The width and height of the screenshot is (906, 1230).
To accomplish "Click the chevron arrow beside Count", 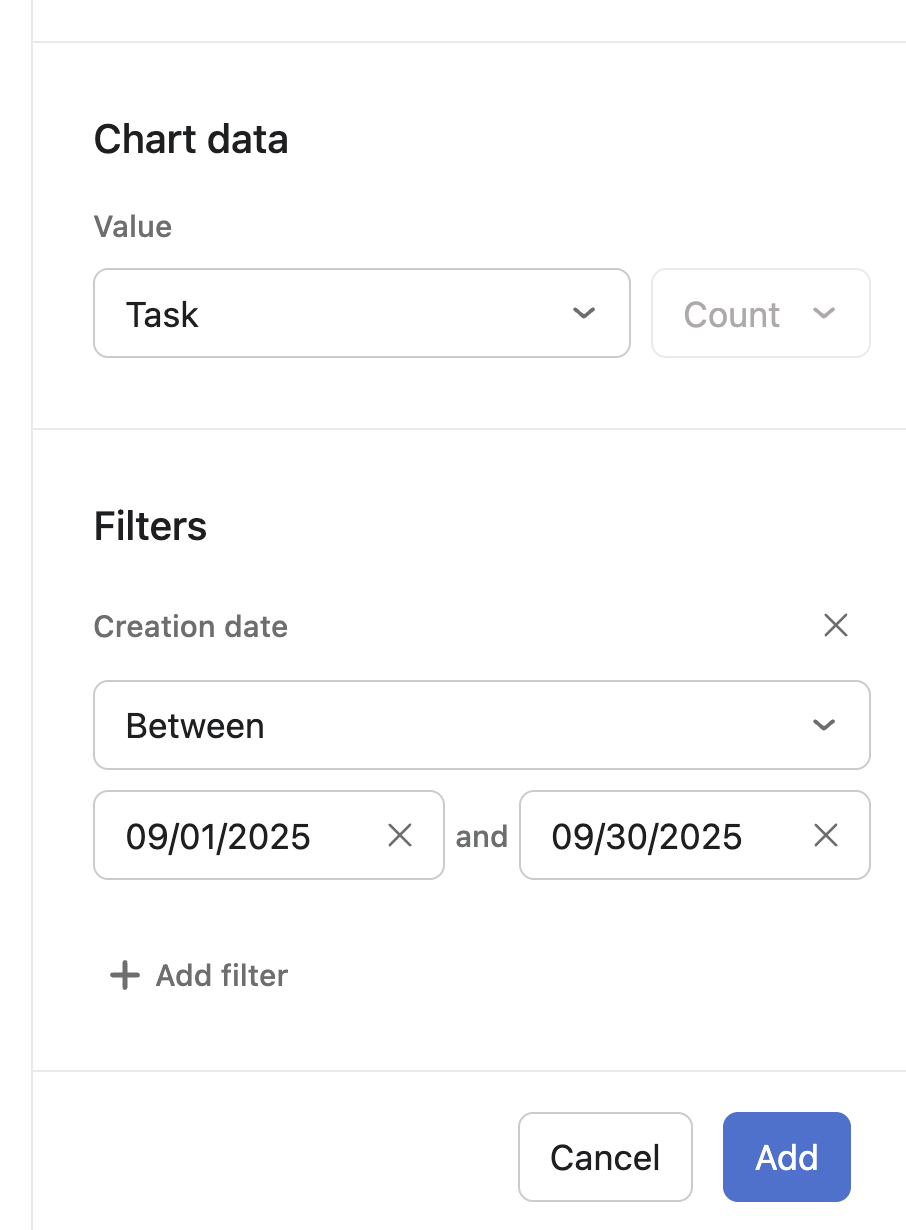I will (824, 314).
